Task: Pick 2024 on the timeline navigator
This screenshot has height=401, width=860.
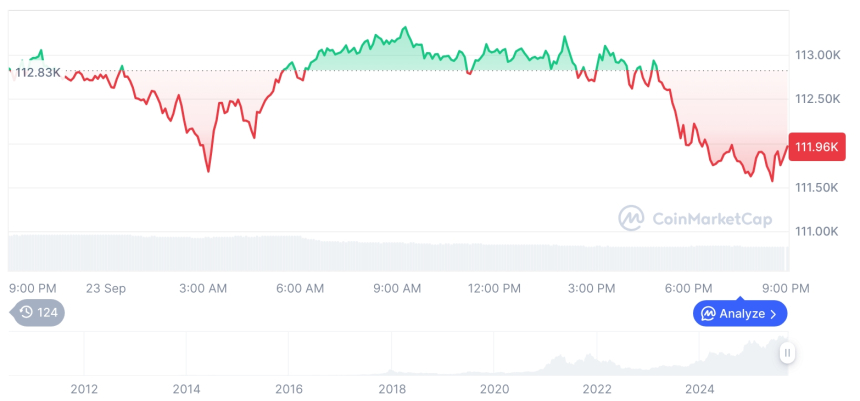Action: coord(700,388)
